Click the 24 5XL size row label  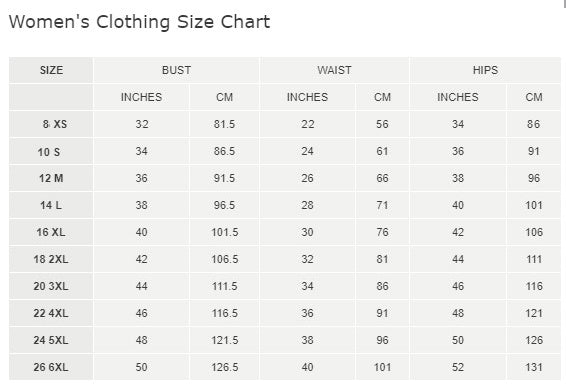click(51, 340)
